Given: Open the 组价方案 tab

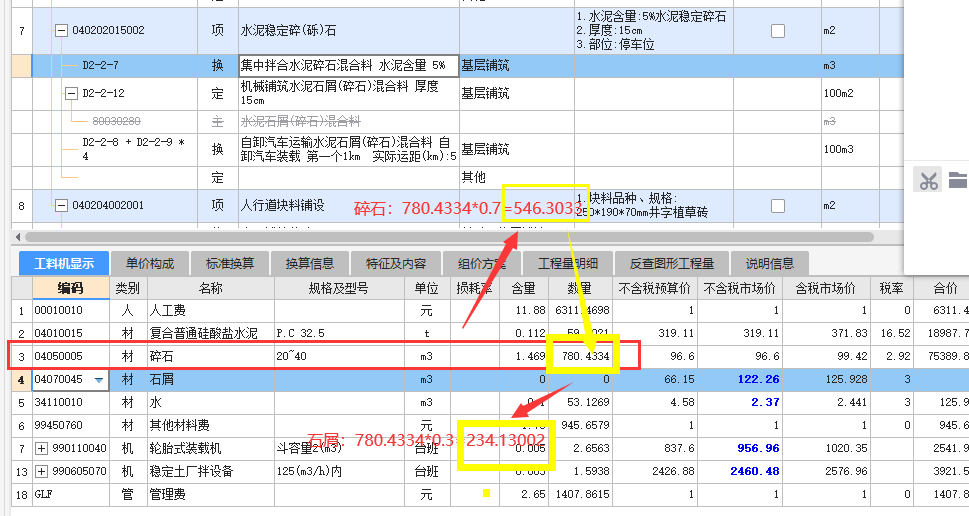Looking at the screenshot, I should [x=481, y=263].
